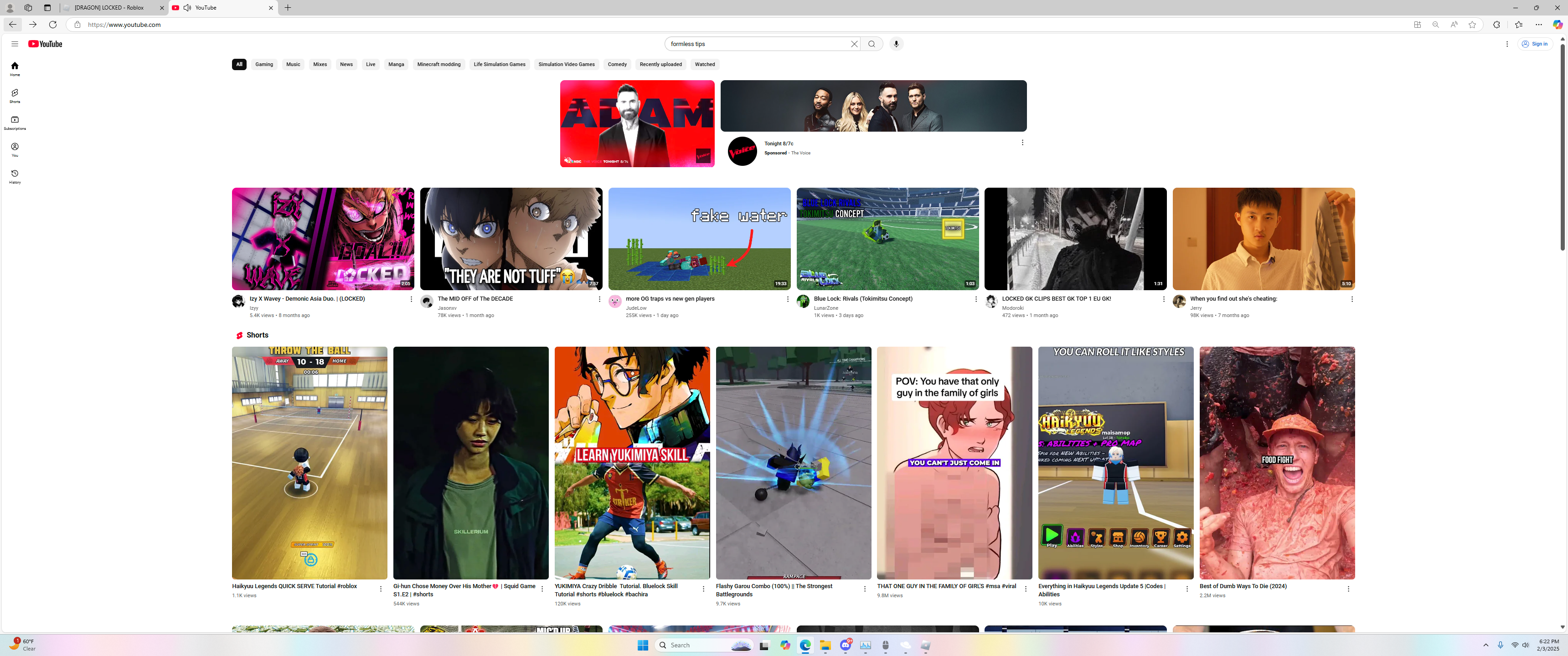Open the ADAM Voice ad thumbnail
Viewport: 1568px width, 656px height.
pos(637,123)
